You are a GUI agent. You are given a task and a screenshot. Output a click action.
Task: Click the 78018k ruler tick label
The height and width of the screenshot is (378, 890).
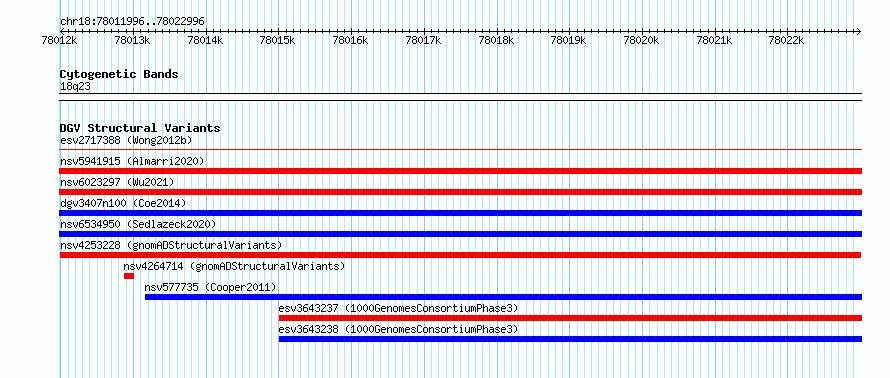point(497,40)
